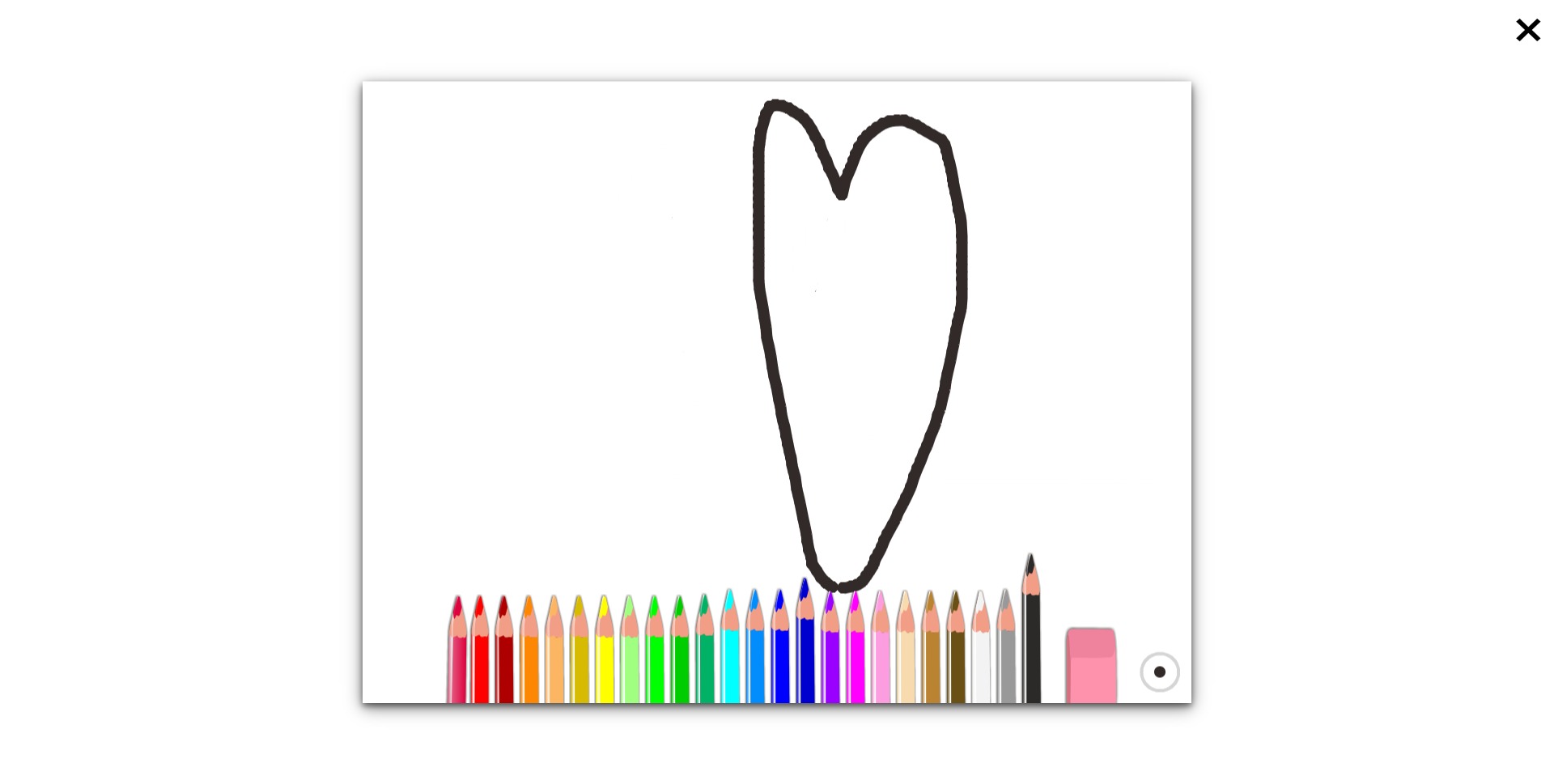Select the beige skin-tone pencil

tap(906, 646)
